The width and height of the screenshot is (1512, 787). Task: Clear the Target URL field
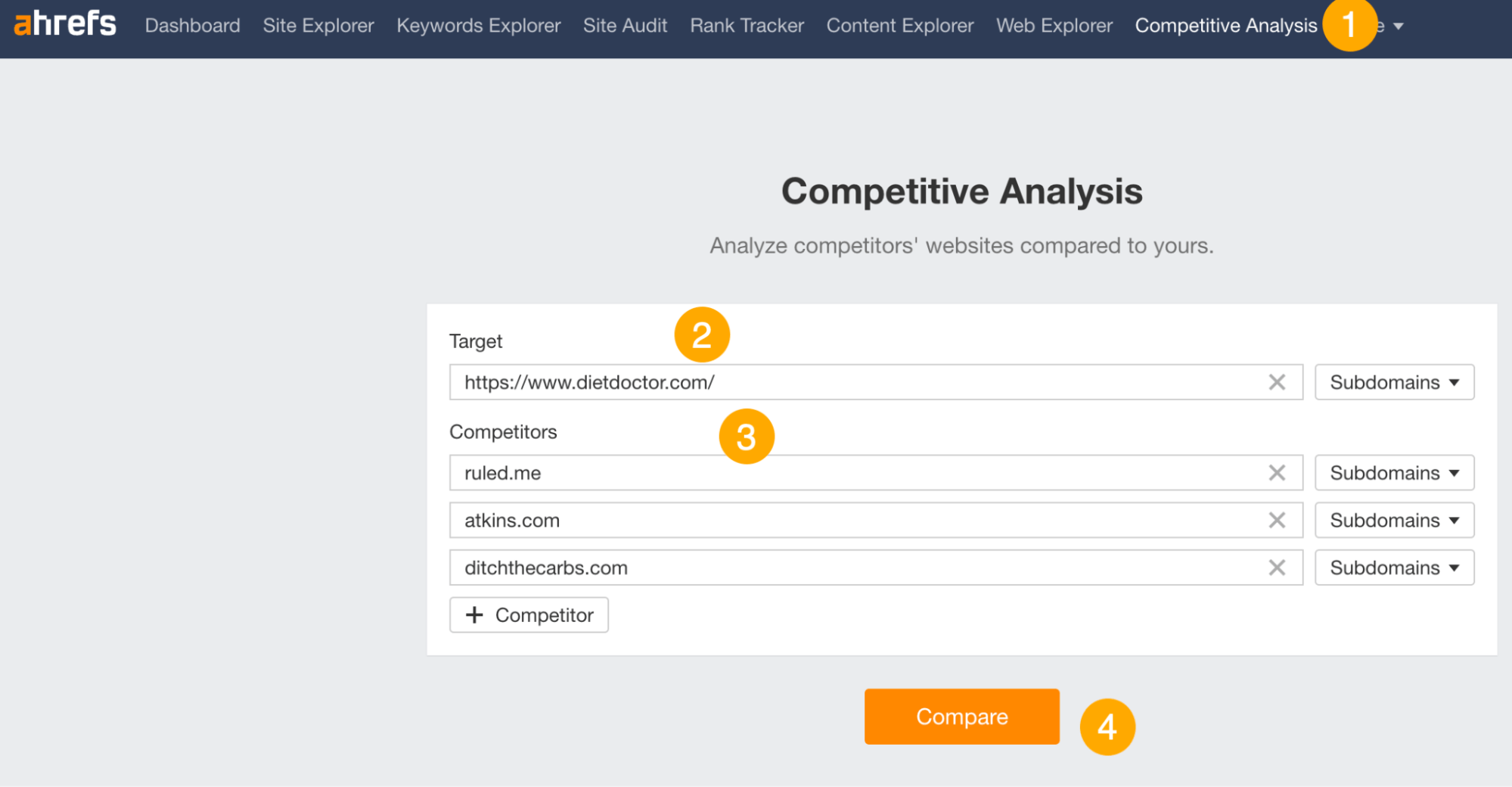click(1277, 382)
